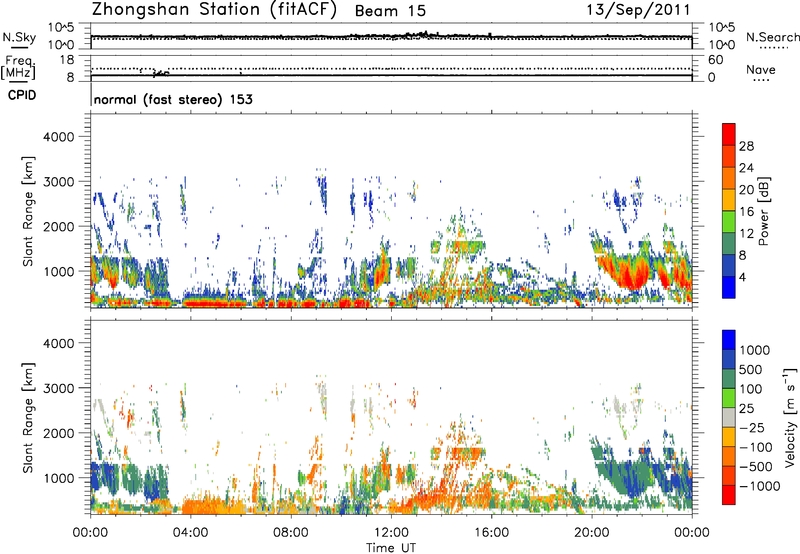Click the Nave axis tick '60'
The image size is (800, 554).
715,60
